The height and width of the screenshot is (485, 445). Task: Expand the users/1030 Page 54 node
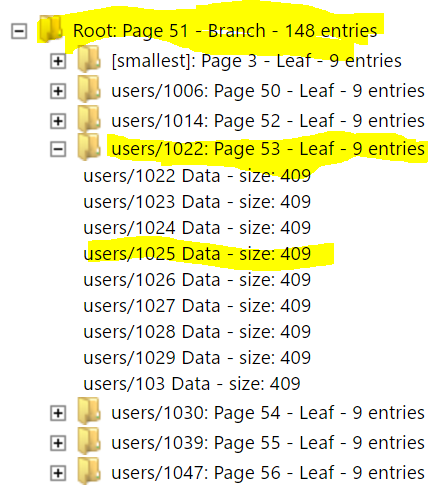pos(58,413)
